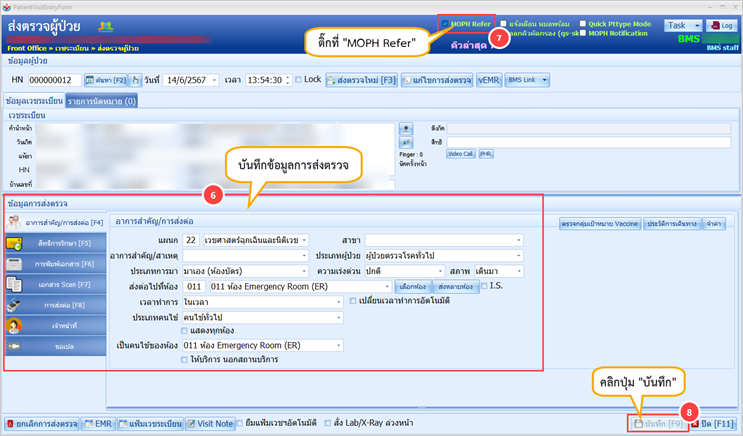Open the ขอเปล stretcher request section
Image resolution: width=743 pixels, height=436 pixels.
pos(56,346)
